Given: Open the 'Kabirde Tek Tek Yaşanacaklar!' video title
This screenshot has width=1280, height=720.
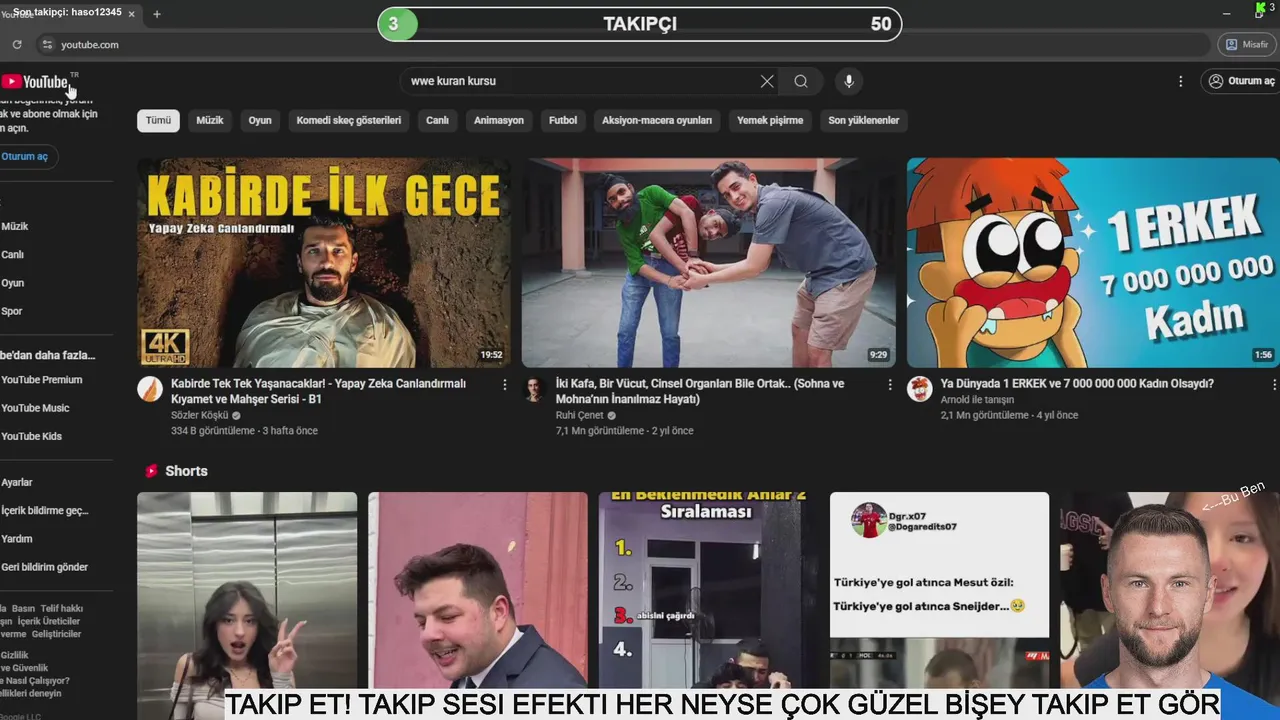Looking at the screenshot, I should [x=318, y=391].
